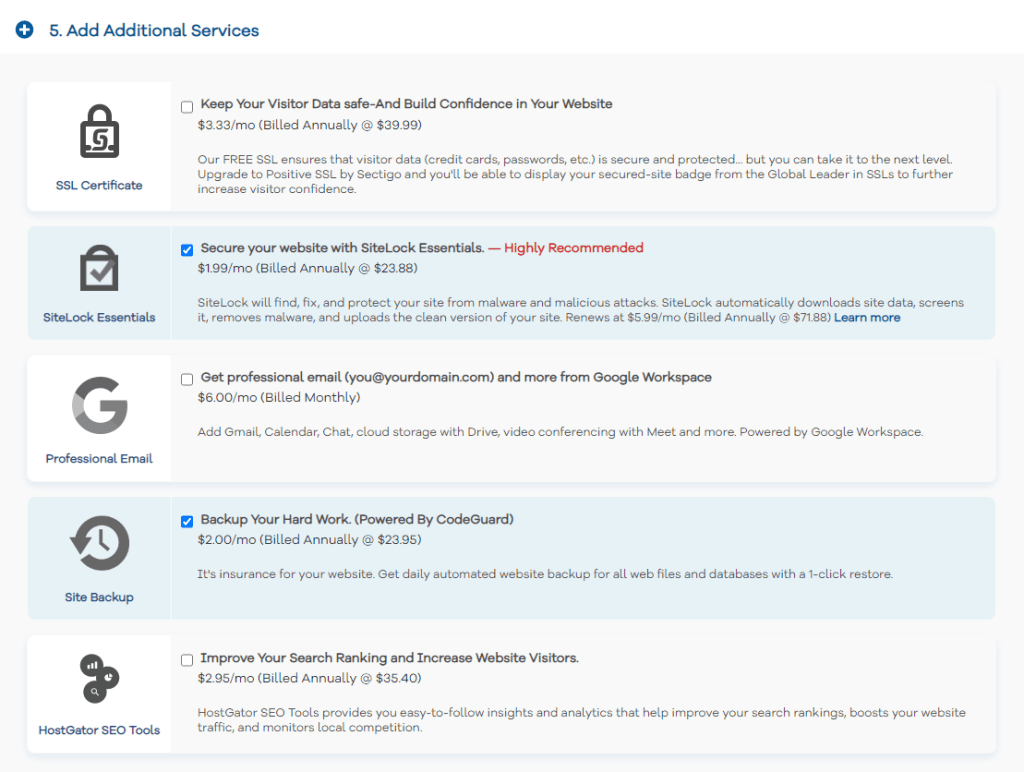1024x772 pixels.
Task: Click the SSL Certificate padlock icon
Action: pyautogui.click(x=98, y=130)
